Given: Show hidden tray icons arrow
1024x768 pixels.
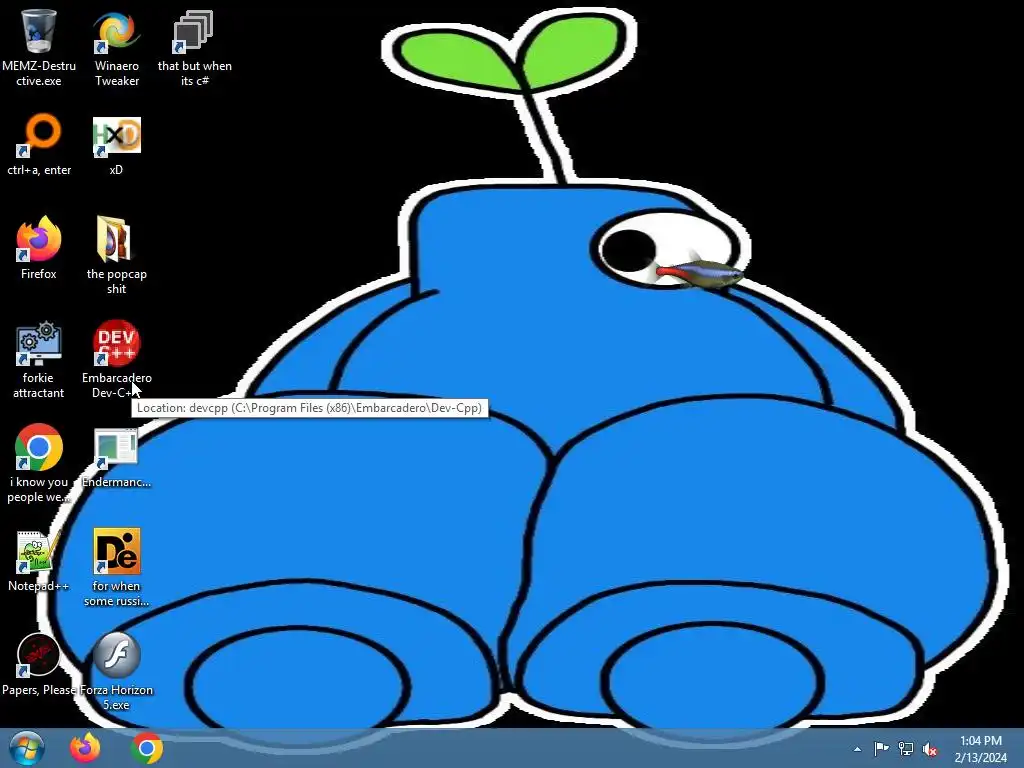Looking at the screenshot, I should point(857,749).
